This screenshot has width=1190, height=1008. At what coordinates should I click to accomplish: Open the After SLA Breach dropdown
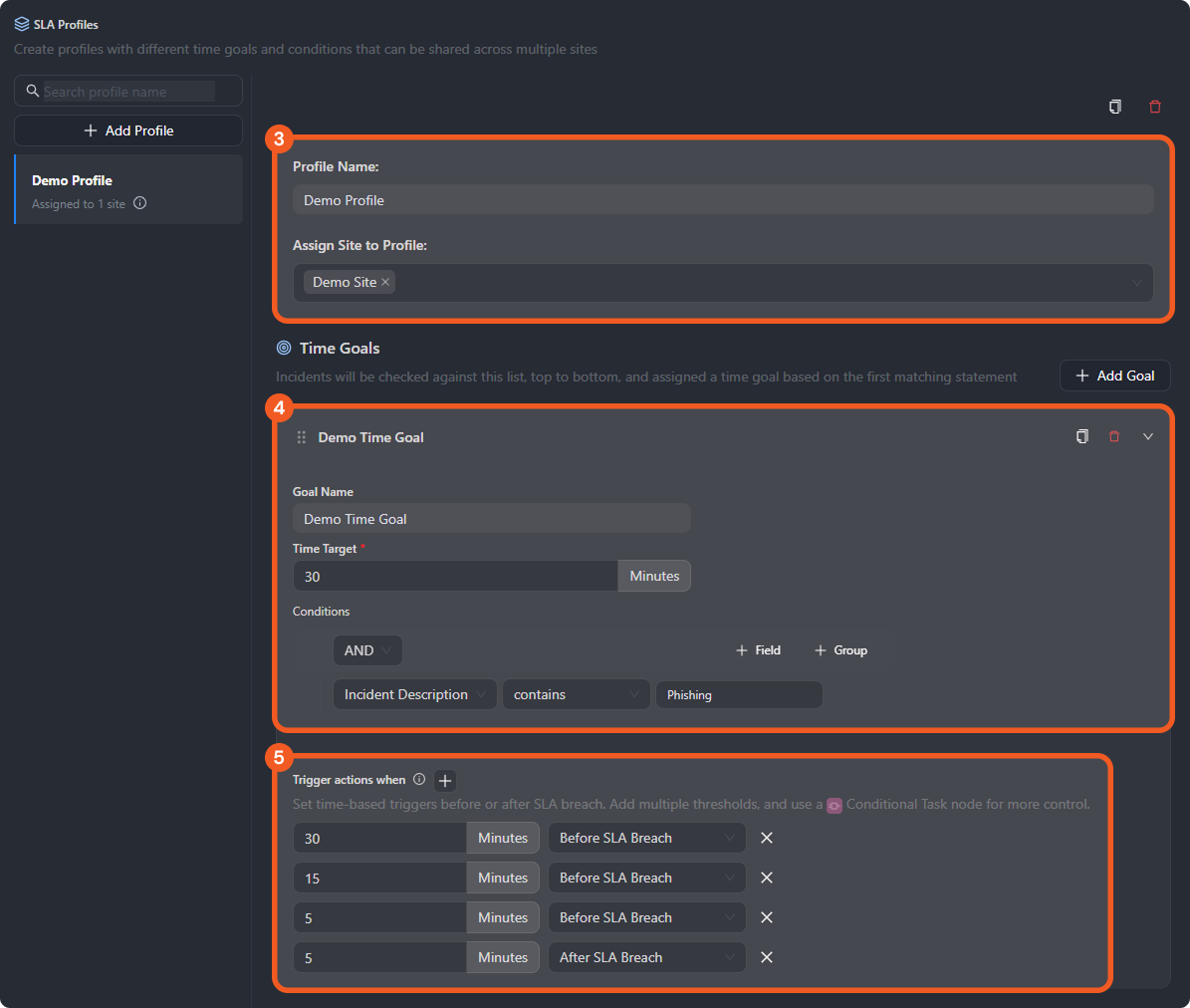click(646, 957)
